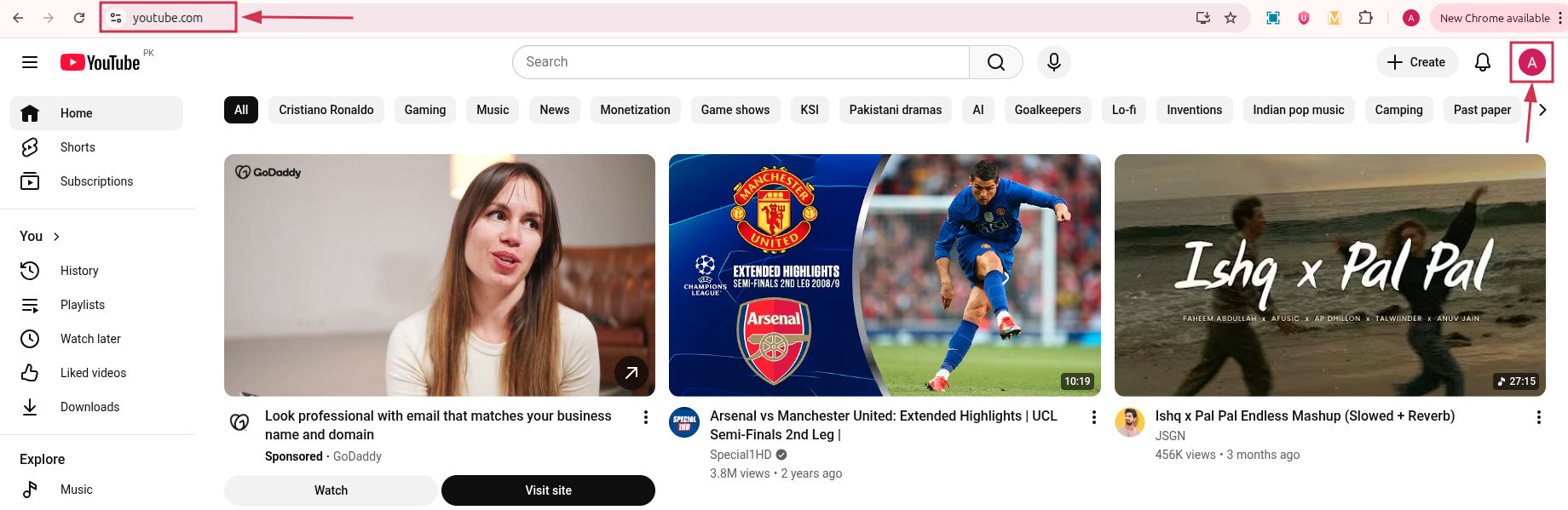Select the Inventions chip
The height and width of the screenshot is (510, 1568).
[1195, 110]
